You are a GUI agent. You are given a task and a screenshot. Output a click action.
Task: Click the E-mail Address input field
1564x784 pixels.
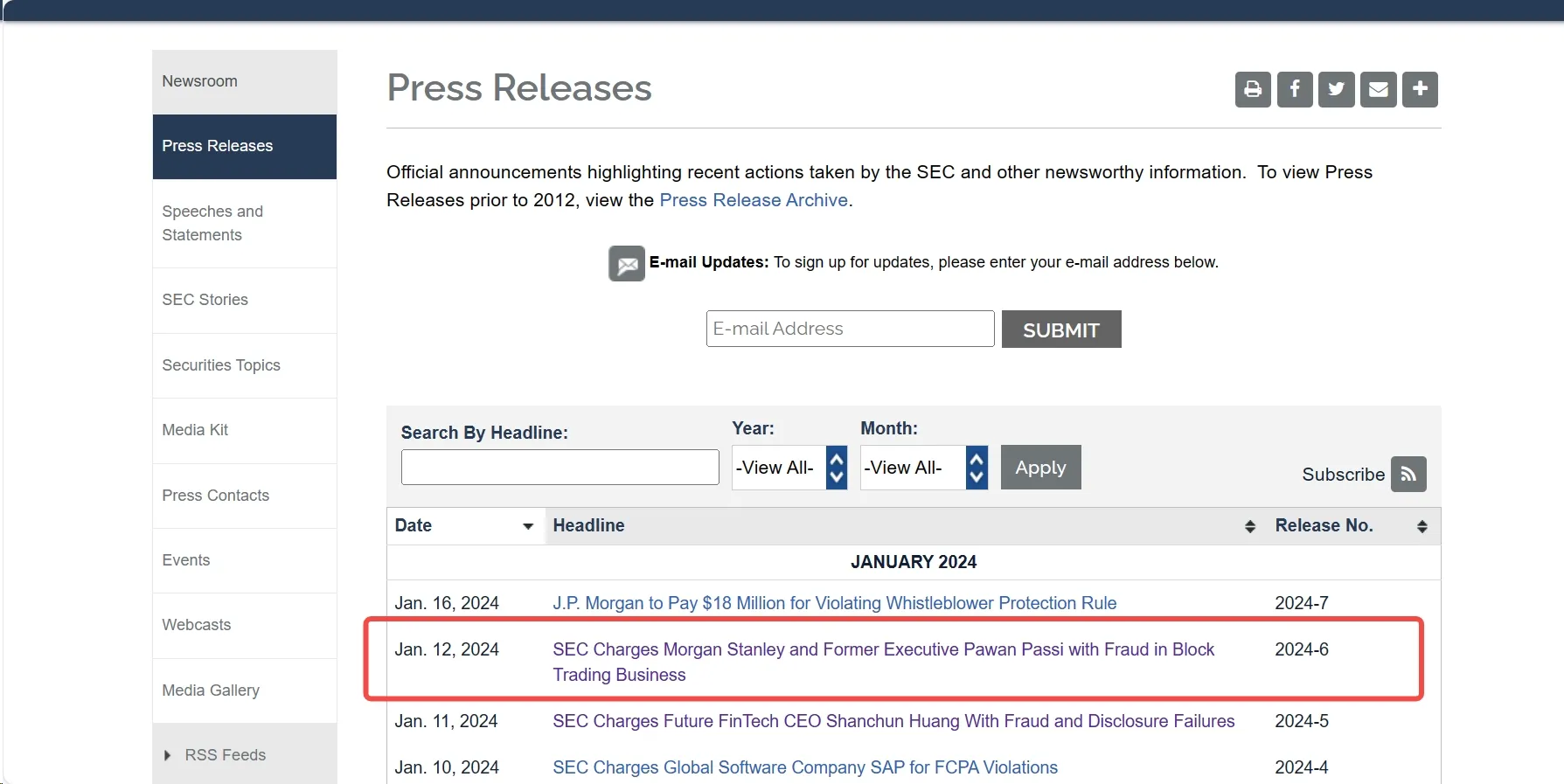(850, 329)
